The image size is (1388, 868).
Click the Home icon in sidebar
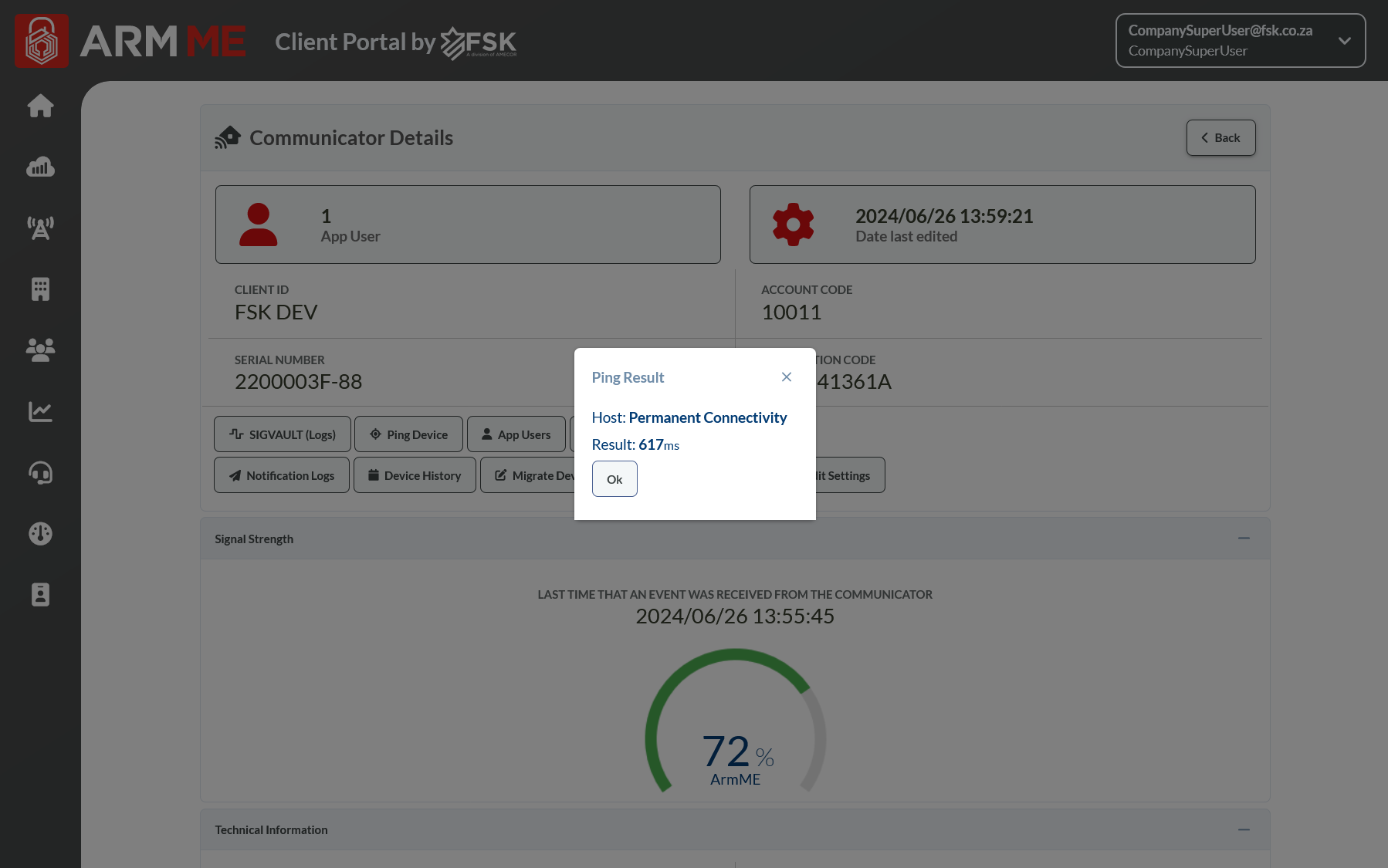pyautogui.click(x=40, y=106)
